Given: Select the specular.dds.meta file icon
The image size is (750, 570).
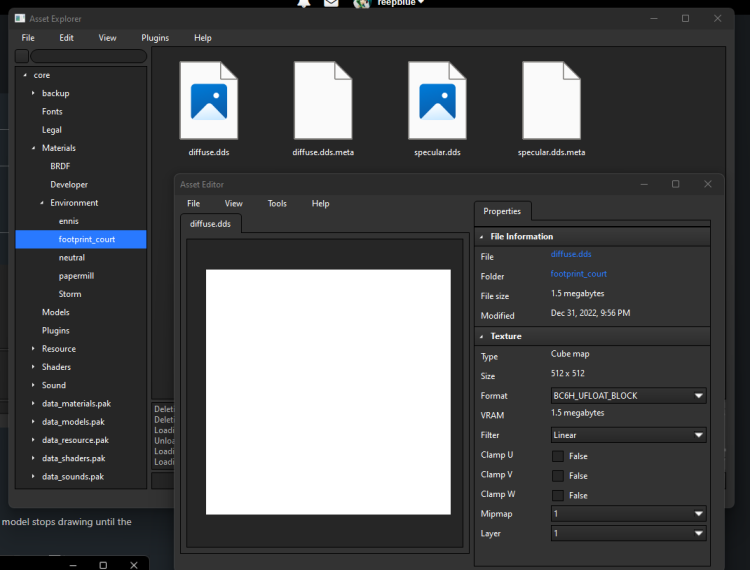Looking at the screenshot, I should coord(551,100).
